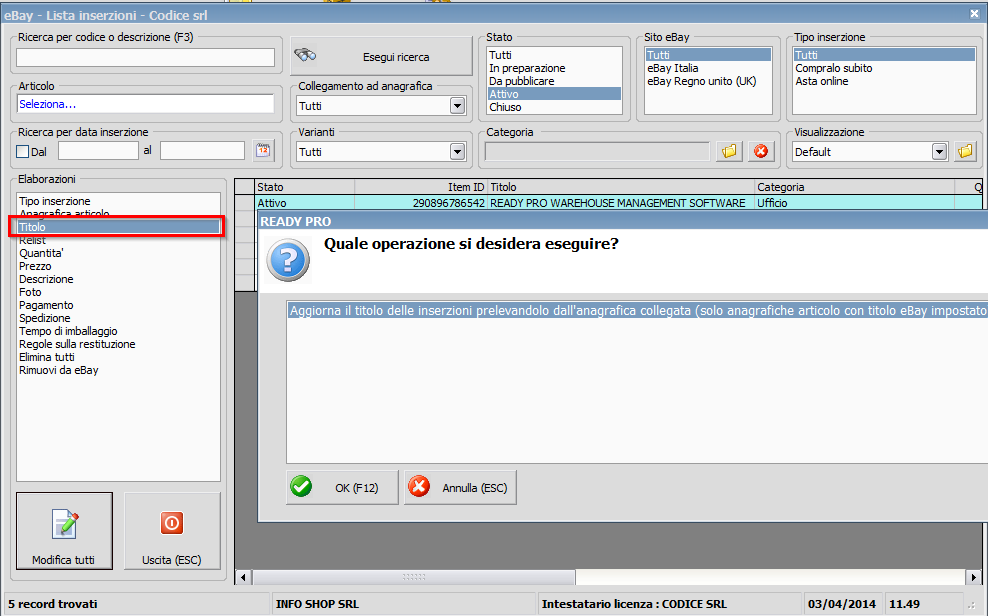Image resolution: width=988 pixels, height=616 pixels.
Task: Open the Visualizzazione folder icon
Action: click(965, 151)
